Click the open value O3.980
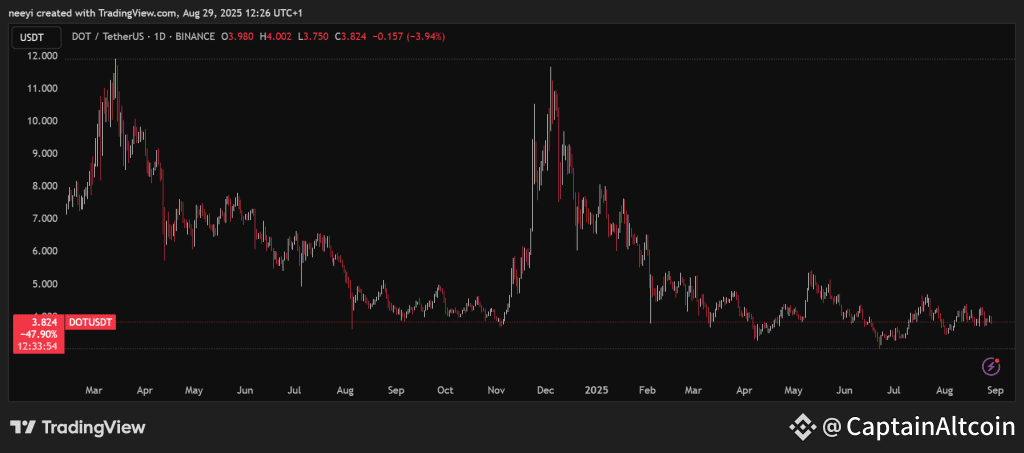The width and height of the screenshot is (1024, 453). tap(237, 37)
